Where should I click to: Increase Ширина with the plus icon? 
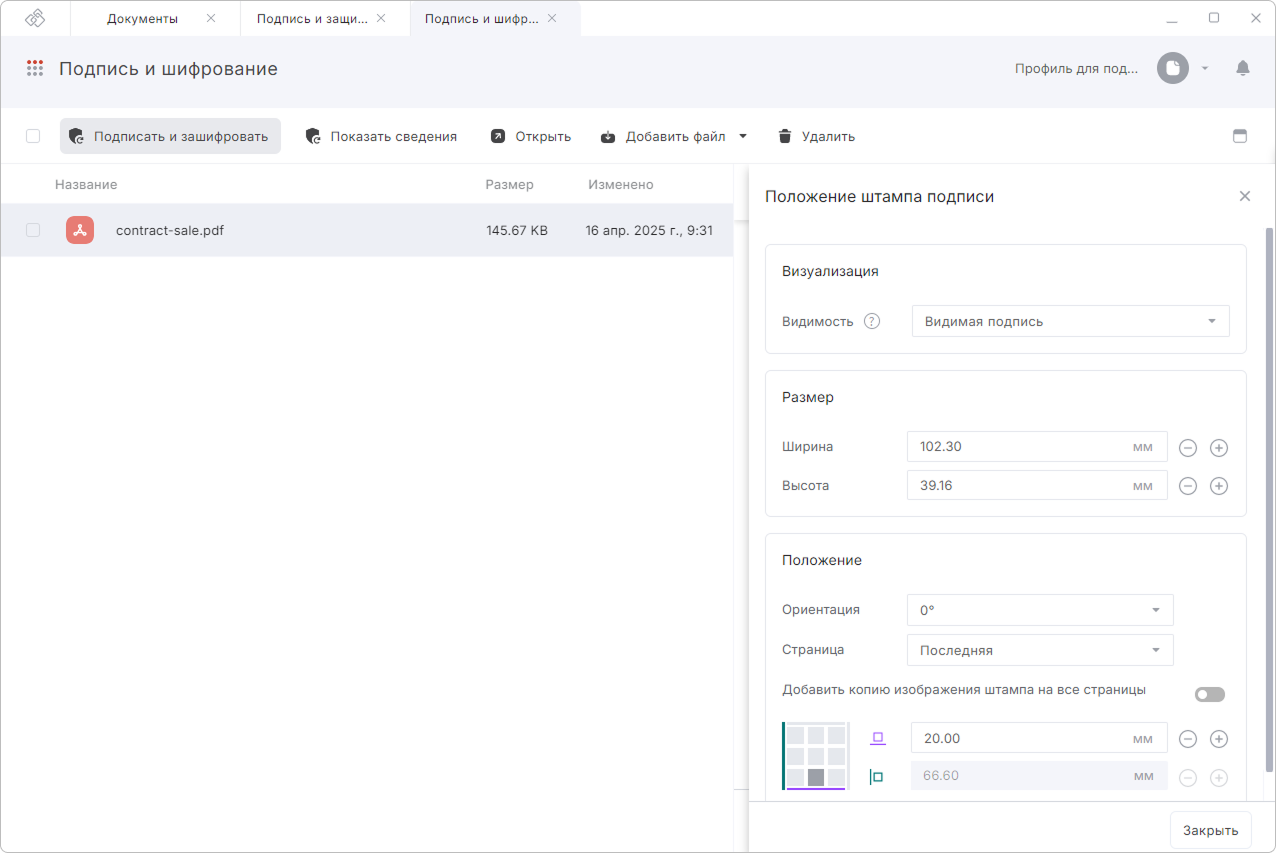pyautogui.click(x=1219, y=448)
